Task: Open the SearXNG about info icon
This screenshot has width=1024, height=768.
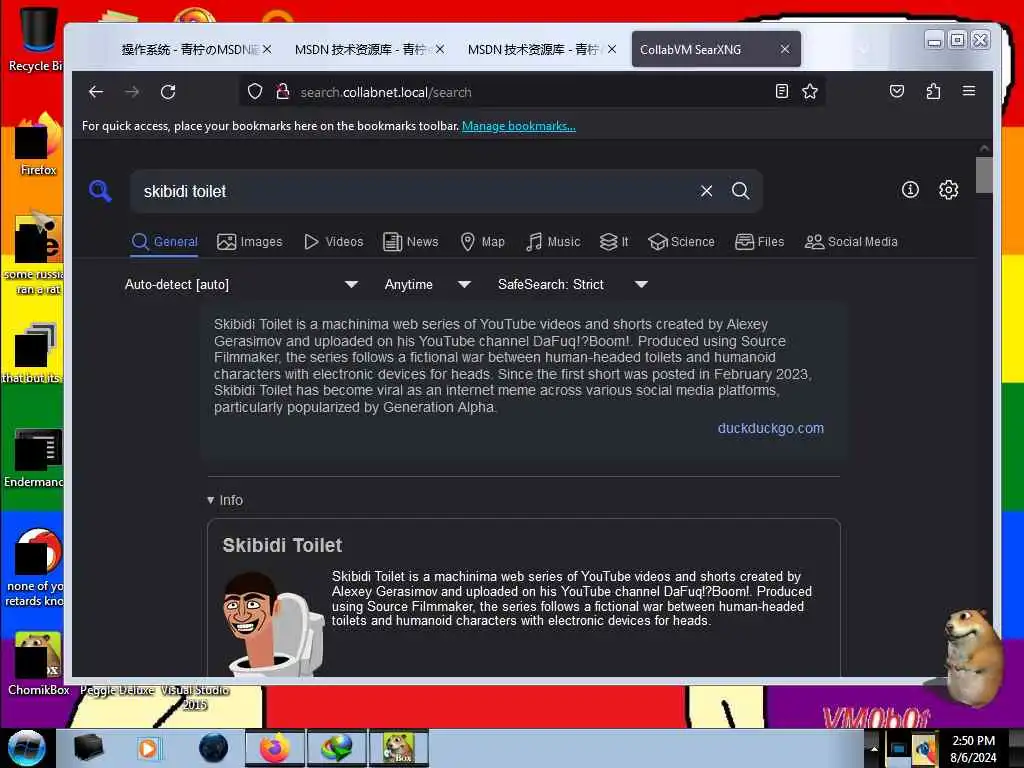Action: tap(910, 190)
